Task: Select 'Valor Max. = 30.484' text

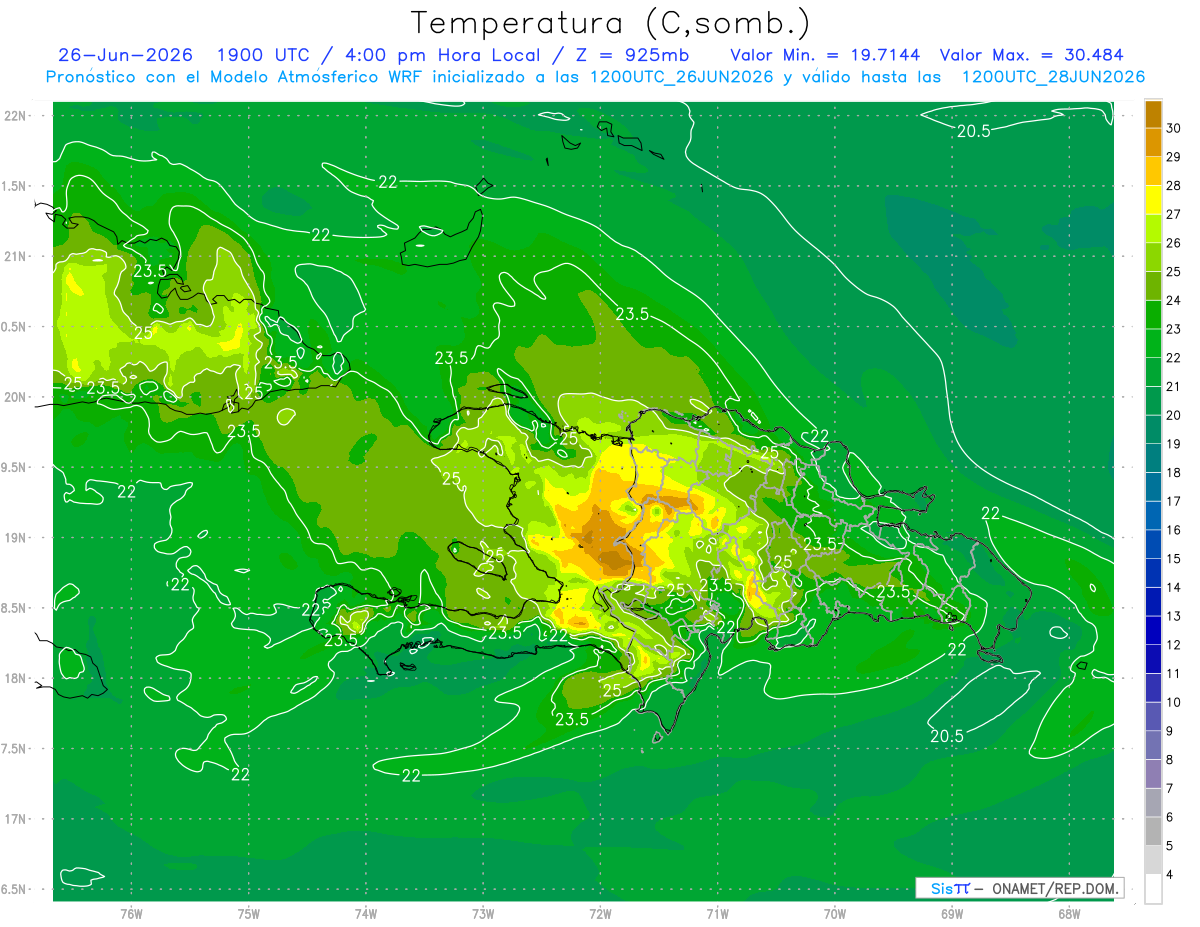Action: tap(1032, 55)
